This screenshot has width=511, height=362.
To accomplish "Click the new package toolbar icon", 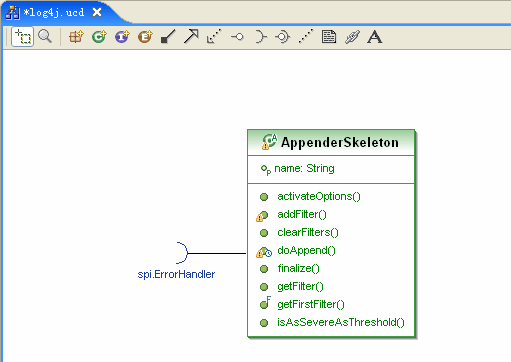I will (76, 37).
